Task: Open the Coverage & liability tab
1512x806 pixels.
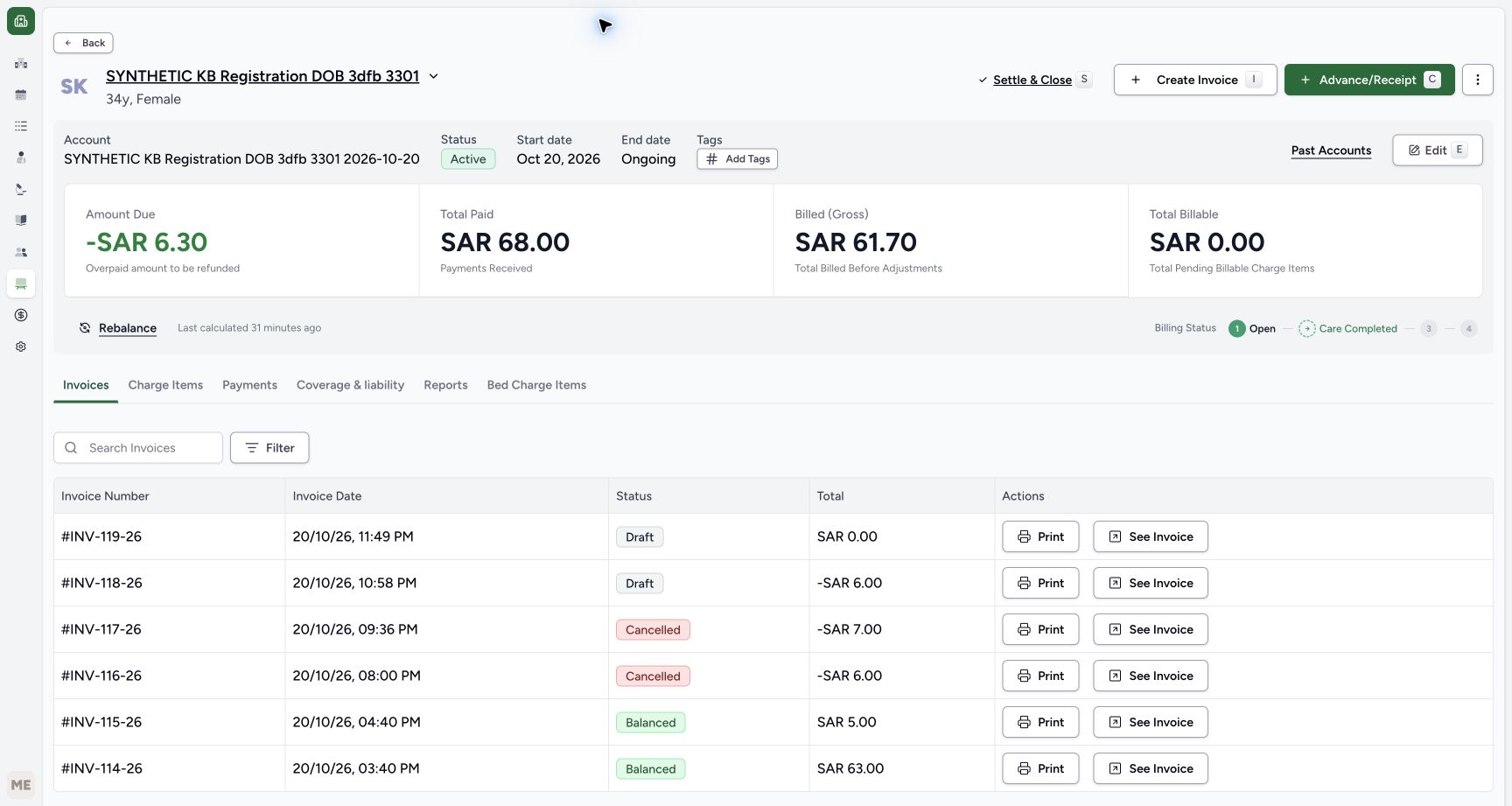Action: click(x=350, y=385)
